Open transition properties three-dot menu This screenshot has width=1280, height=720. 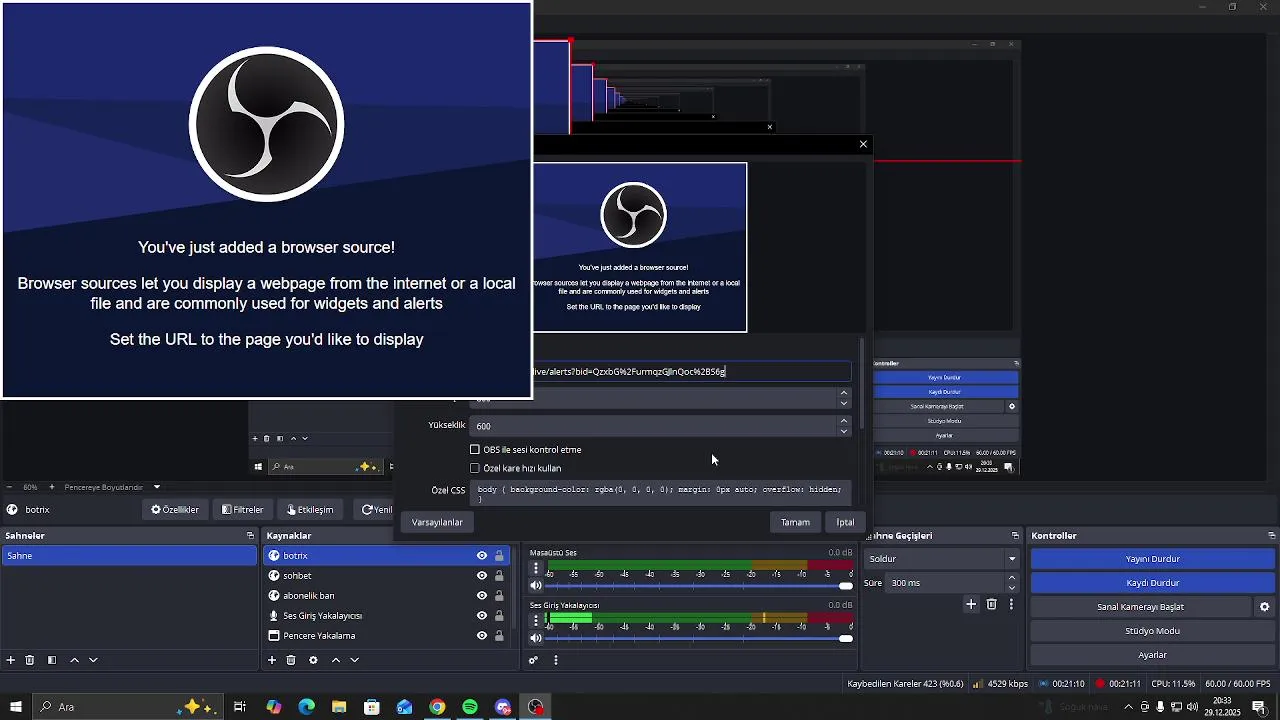(x=1011, y=604)
